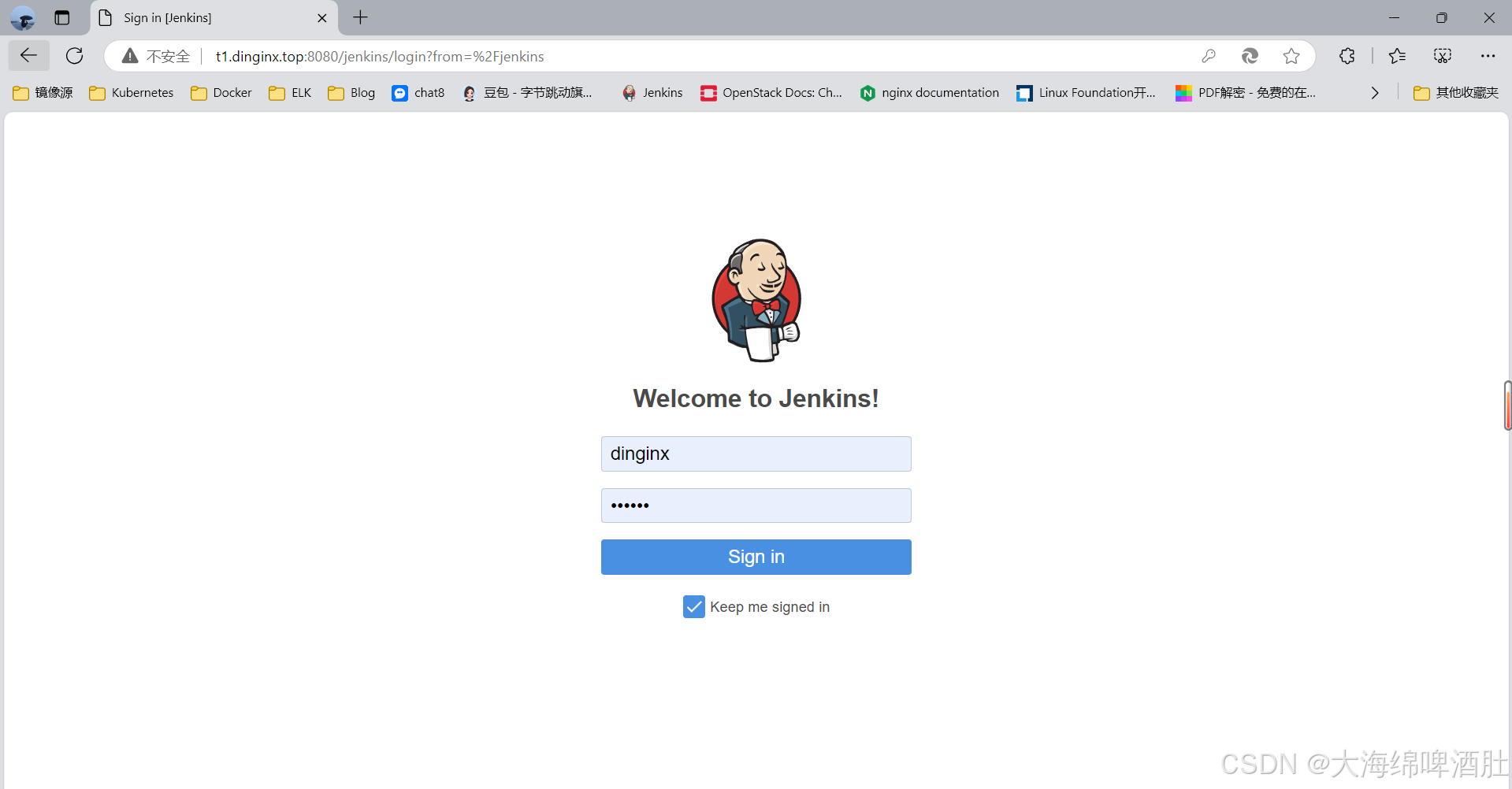This screenshot has height=789, width=1512.
Task: Click the Jenkins butler logo
Action: [756, 300]
